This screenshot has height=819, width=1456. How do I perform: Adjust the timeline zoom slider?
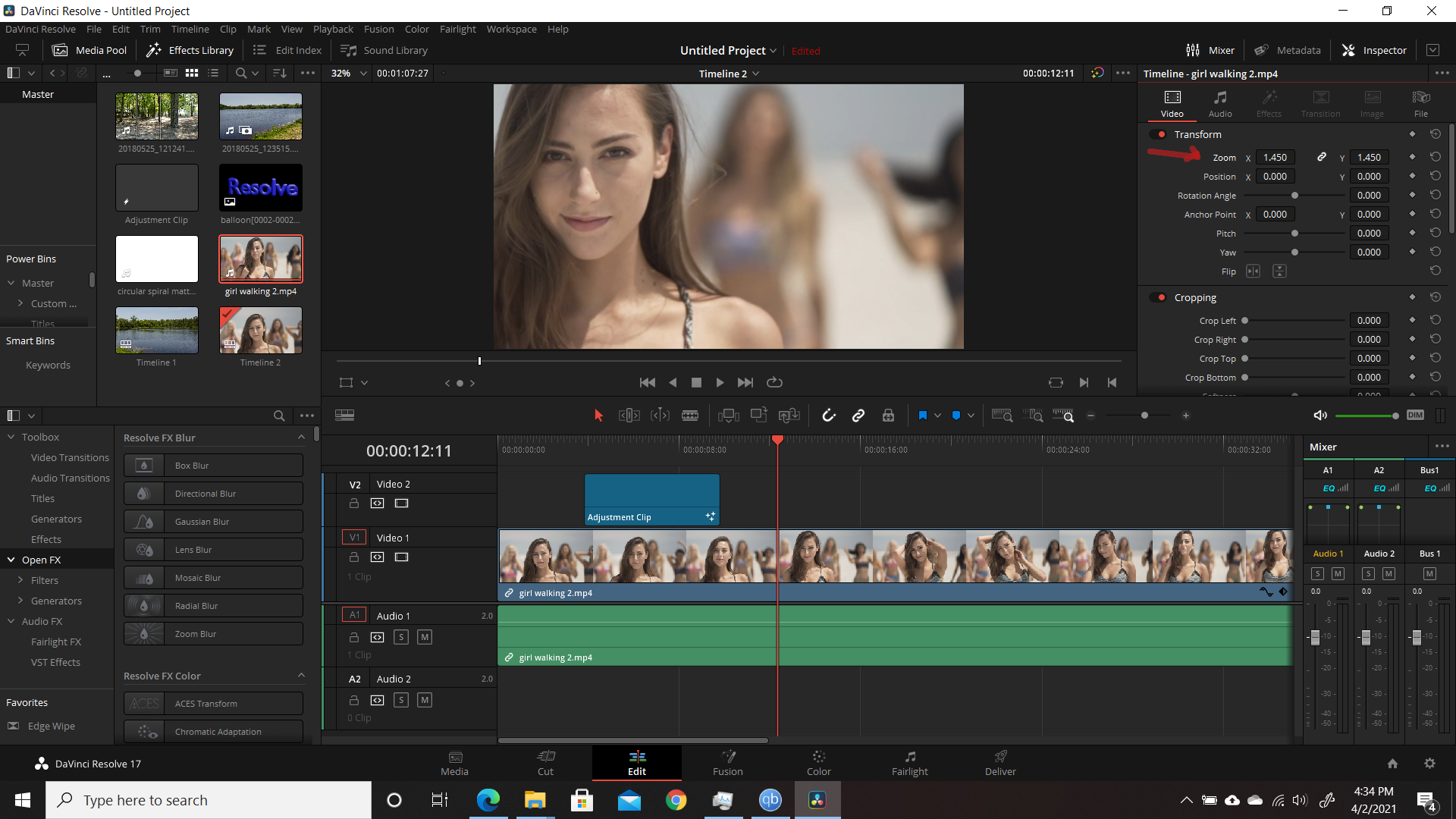(x=1144, y=416)
